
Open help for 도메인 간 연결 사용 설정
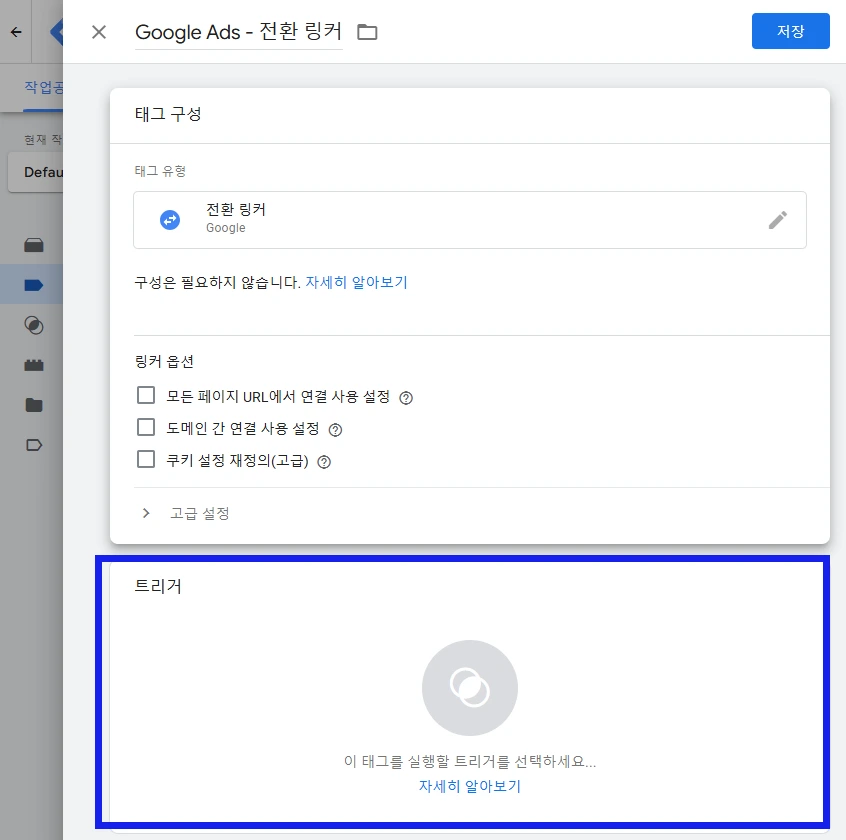(x=335, y=430)
